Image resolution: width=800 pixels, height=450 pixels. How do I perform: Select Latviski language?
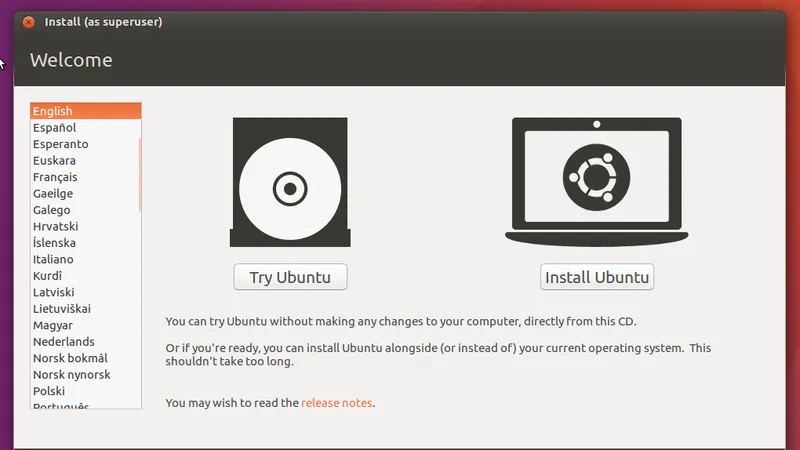coord(86,292)
